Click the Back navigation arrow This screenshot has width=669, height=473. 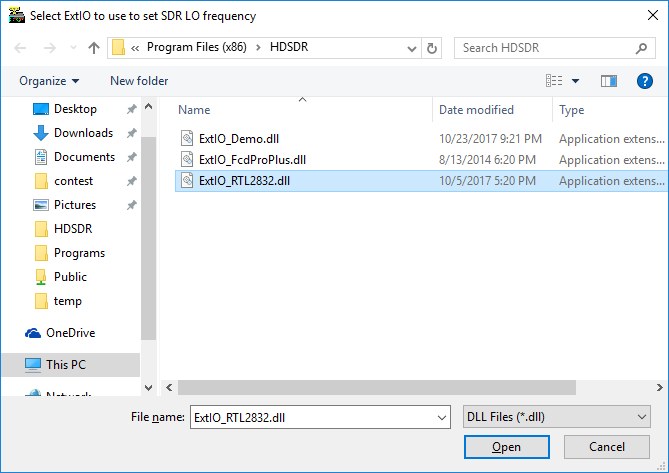tap(20, 48)
